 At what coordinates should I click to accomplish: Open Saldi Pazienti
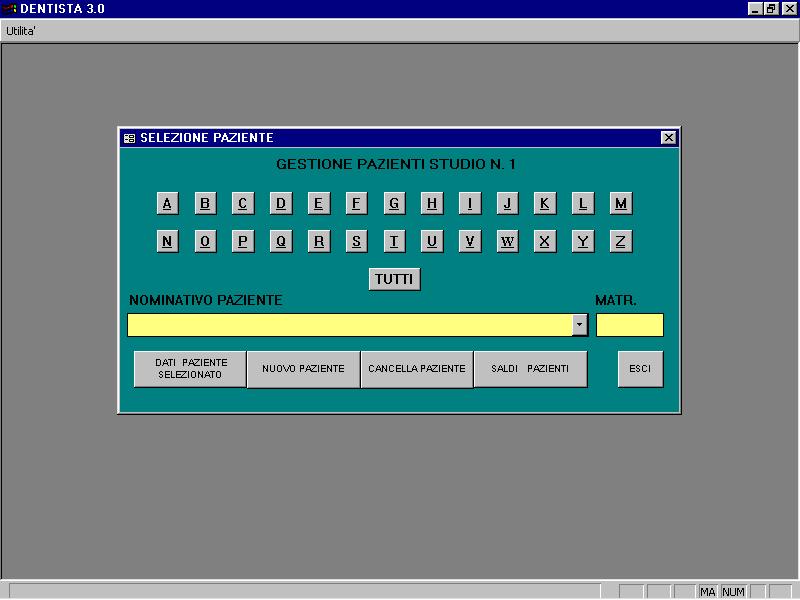pyautogui.click(x=530, y=369)
